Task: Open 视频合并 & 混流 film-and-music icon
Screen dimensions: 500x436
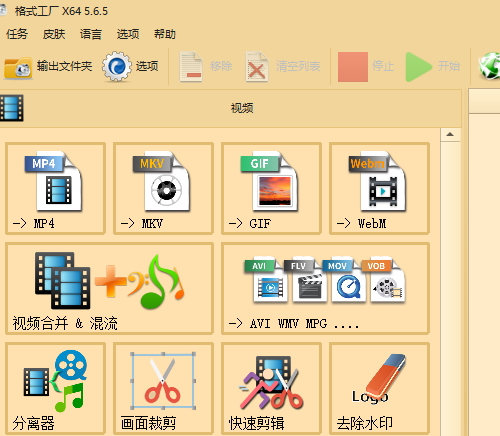Action: point(110,281)
